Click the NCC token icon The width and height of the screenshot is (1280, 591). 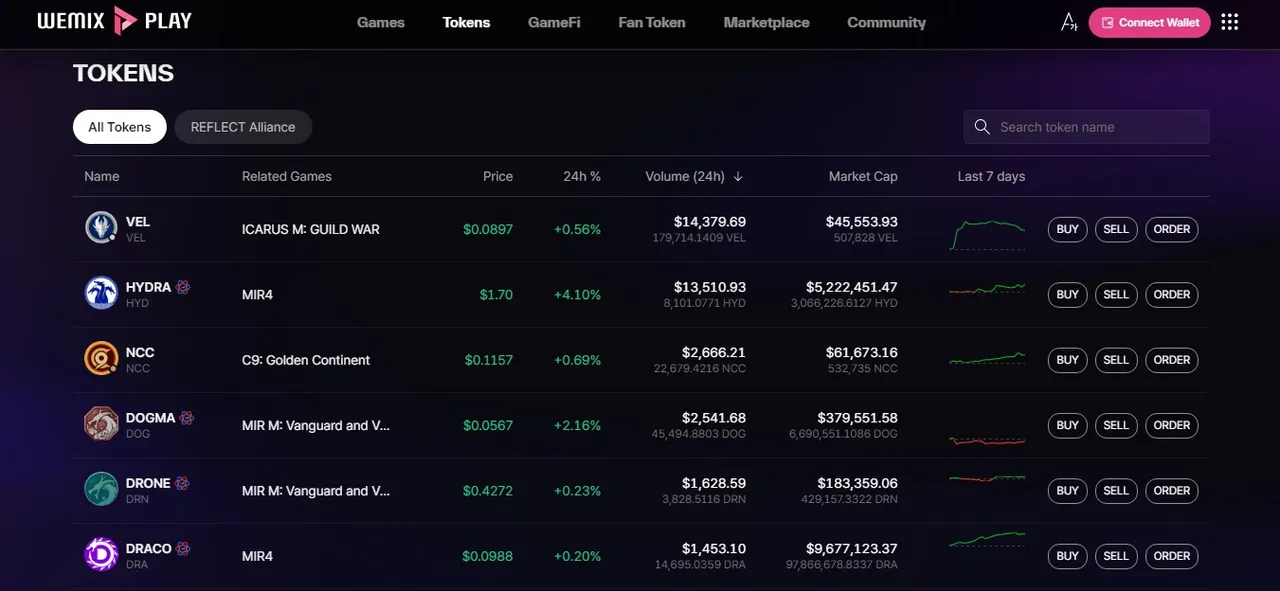point(101,360)
